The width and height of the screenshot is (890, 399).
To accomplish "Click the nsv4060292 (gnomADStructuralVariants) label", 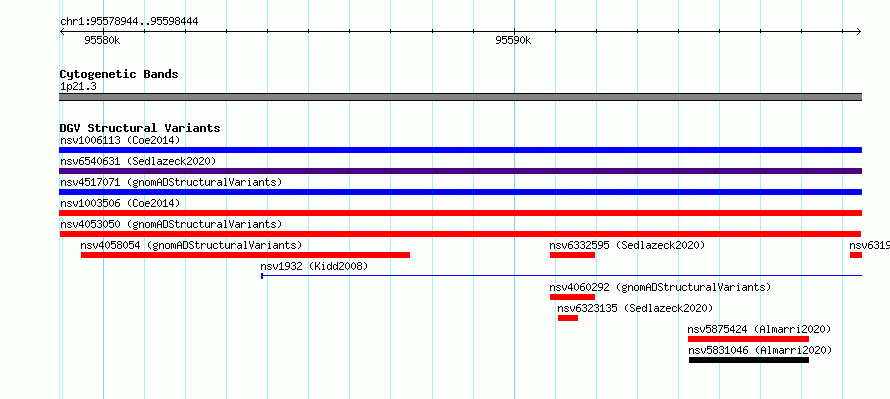I will 660,287.
